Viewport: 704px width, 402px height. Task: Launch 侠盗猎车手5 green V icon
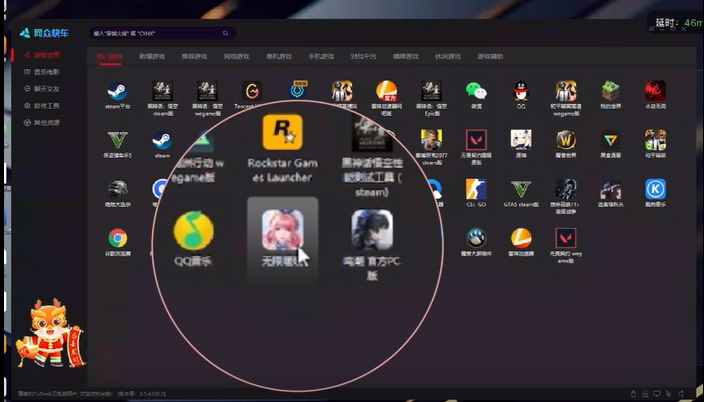(117, 140)
